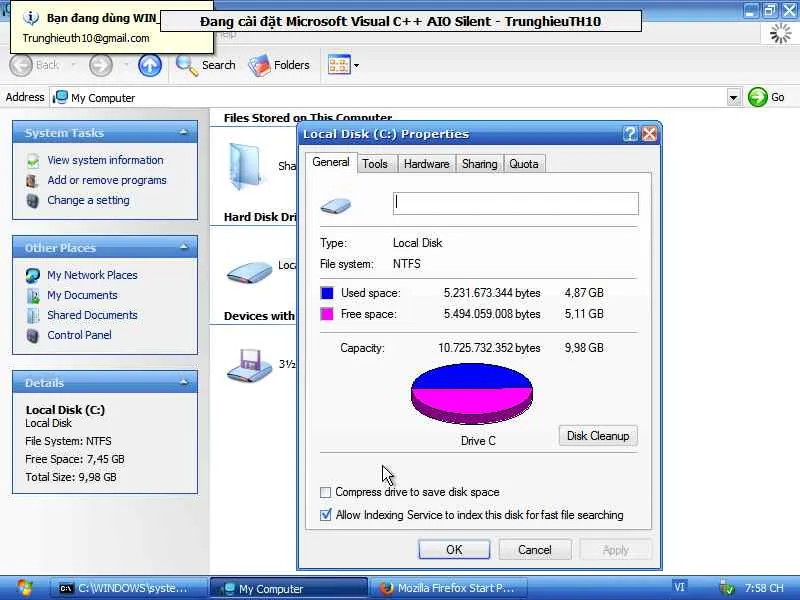Click the drive label text field
Screen dimensions: 800x600
tap(516, 204)
